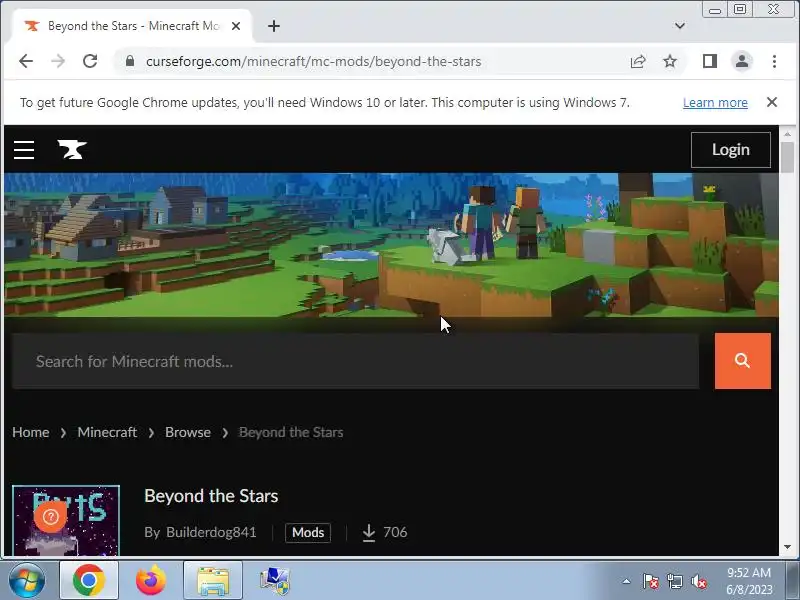Open the Chrome three-dot menu

point(774,61)
